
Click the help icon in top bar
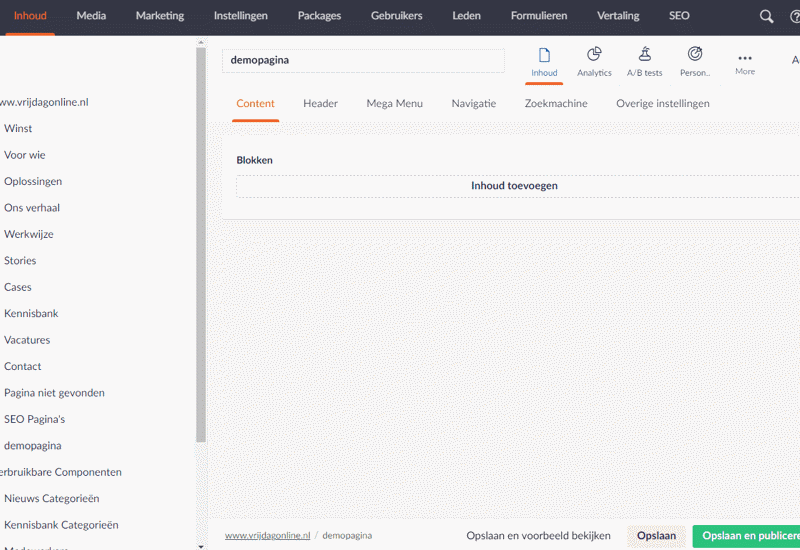(794, 17)
